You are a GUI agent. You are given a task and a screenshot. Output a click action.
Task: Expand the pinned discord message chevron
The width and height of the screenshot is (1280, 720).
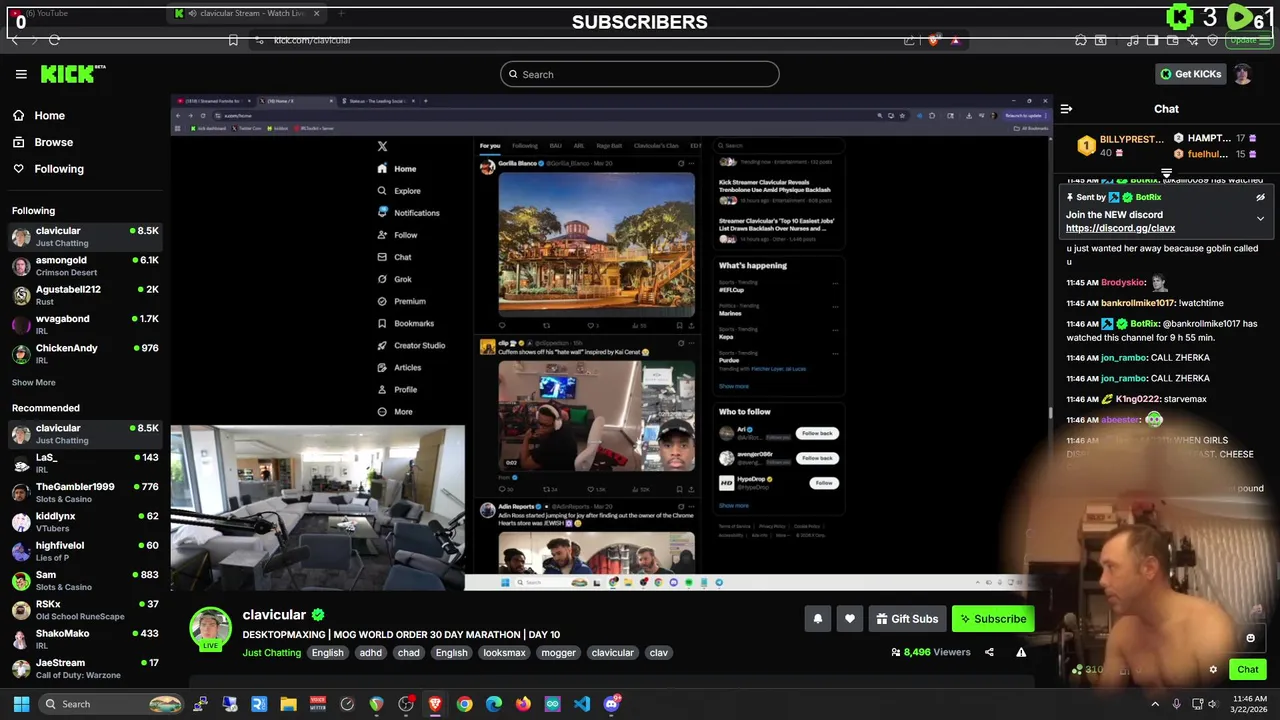pyautogui.click(x=1260, y=218)
